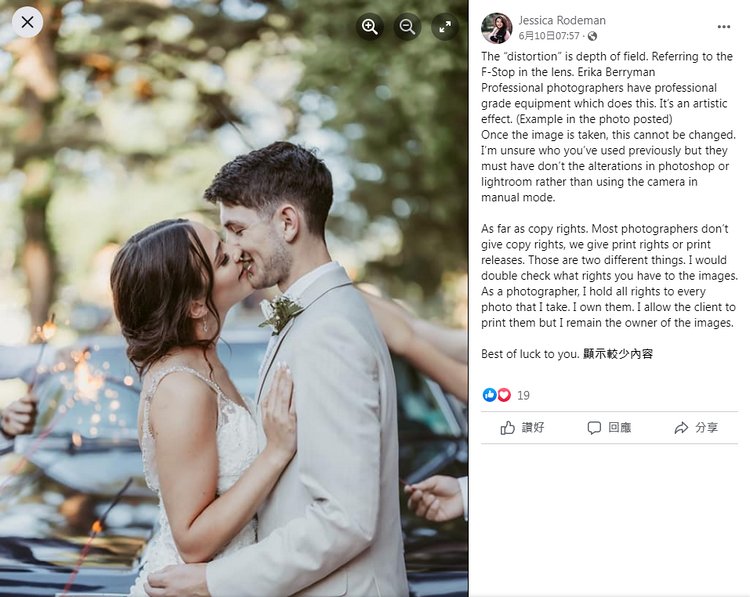The height and width of the screenshot is (597, 750).
Task: View the blue like reaction icon
Action: pyautogui.click(x=489, y=395)
